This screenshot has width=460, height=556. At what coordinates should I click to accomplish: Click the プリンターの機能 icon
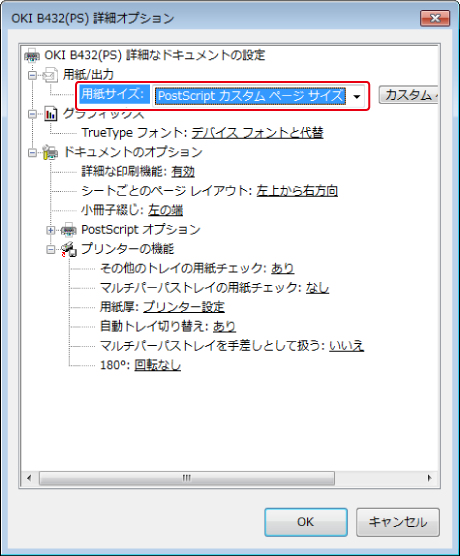tap(68, 249)
